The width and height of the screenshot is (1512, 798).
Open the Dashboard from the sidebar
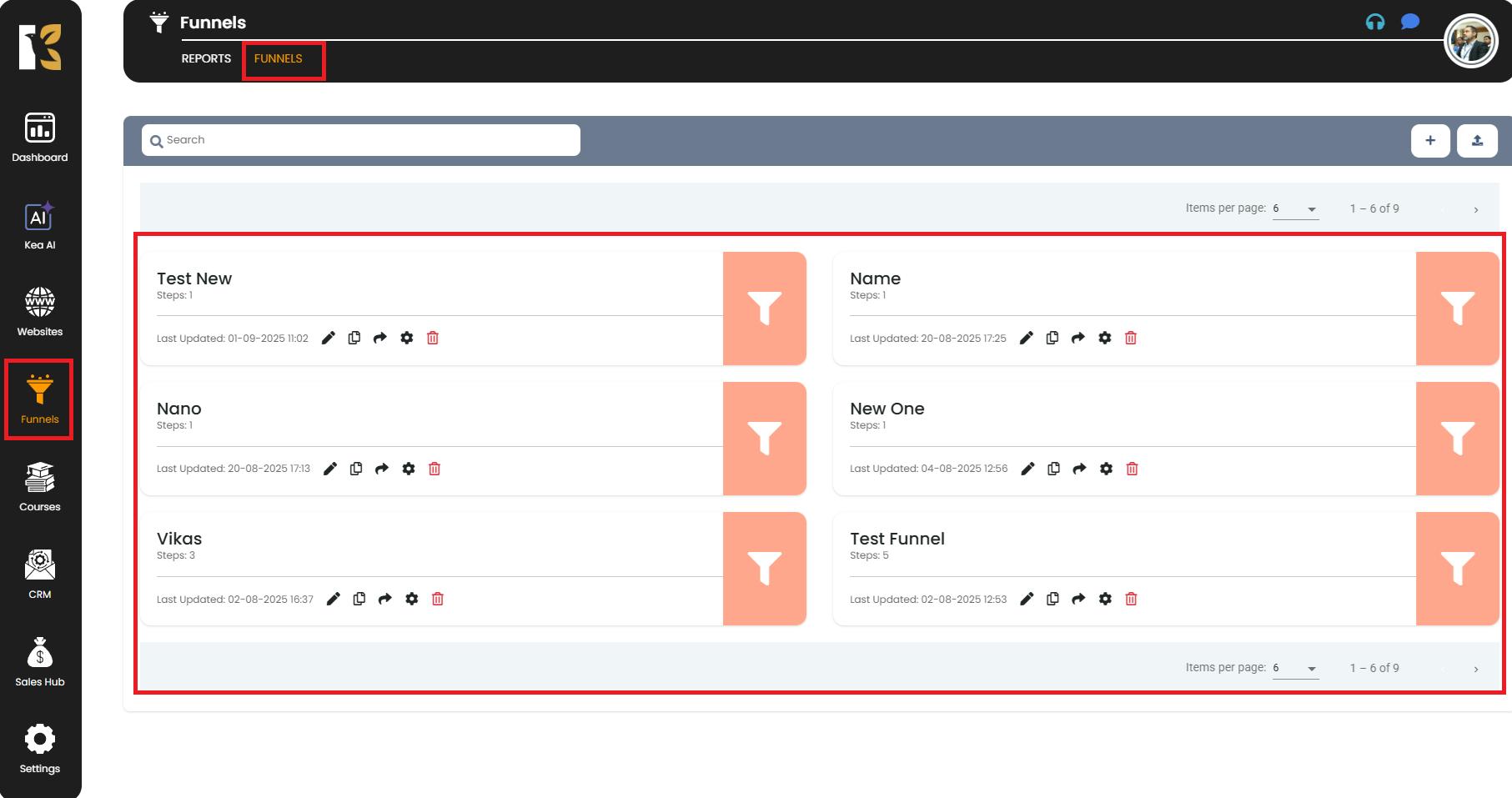tap(40, 138)
